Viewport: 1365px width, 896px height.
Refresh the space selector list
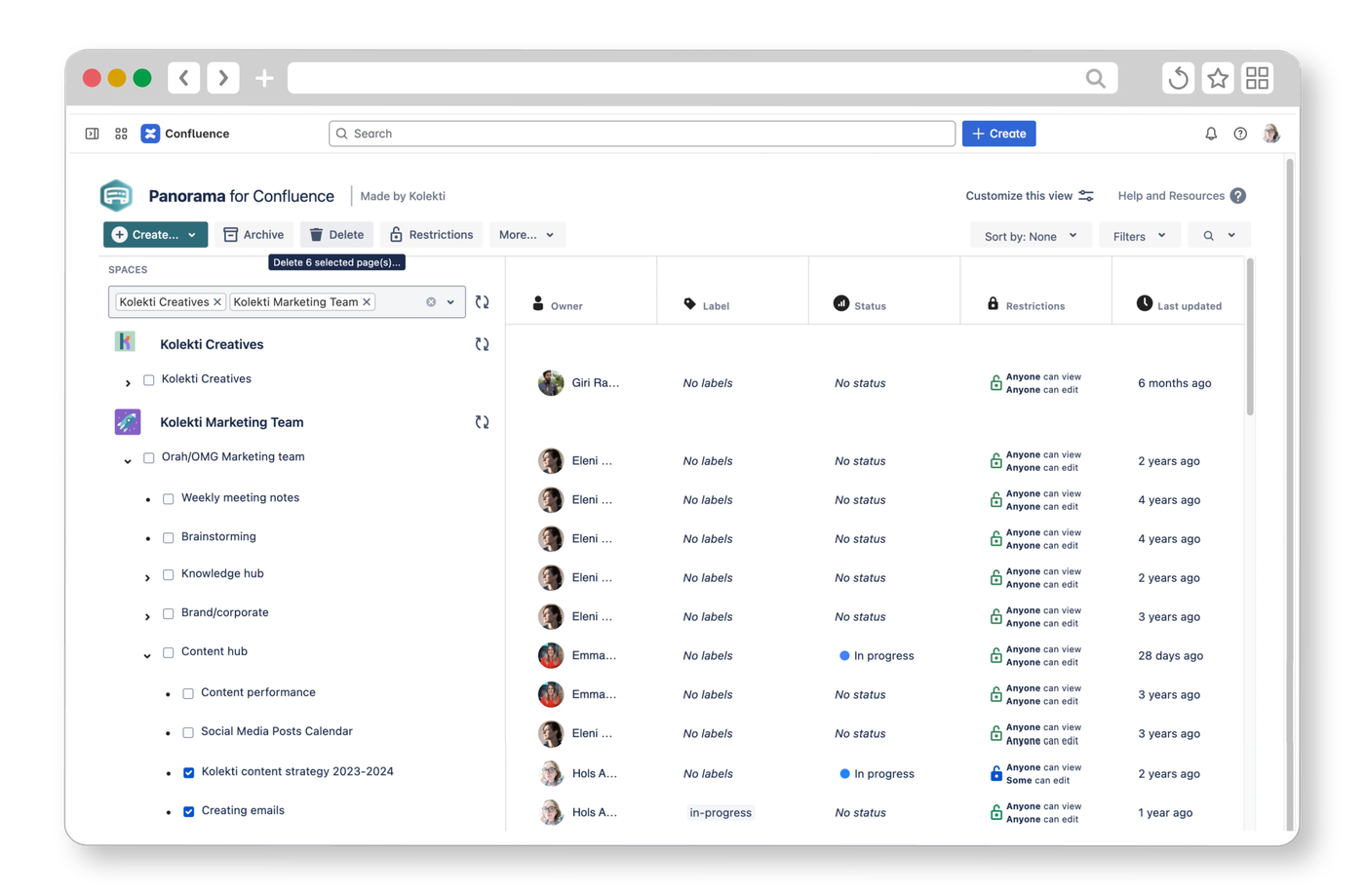pos(482,302)
